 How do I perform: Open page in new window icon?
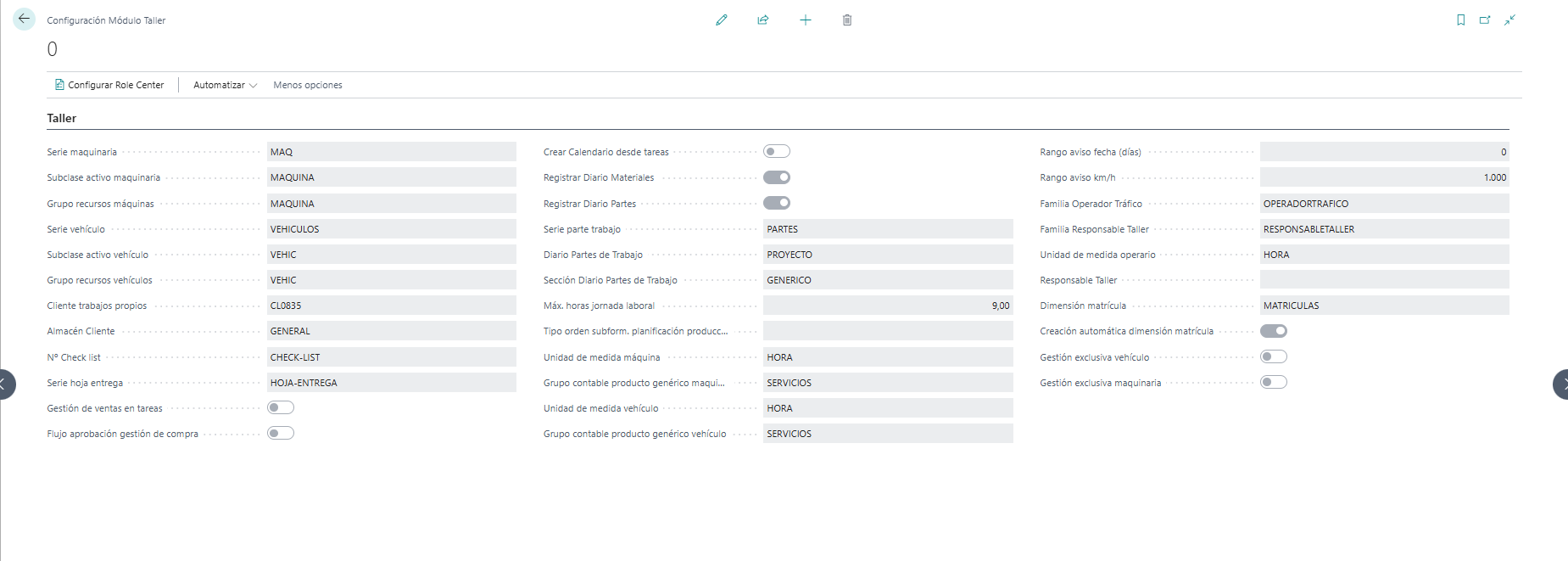[x=1485, y=20]
